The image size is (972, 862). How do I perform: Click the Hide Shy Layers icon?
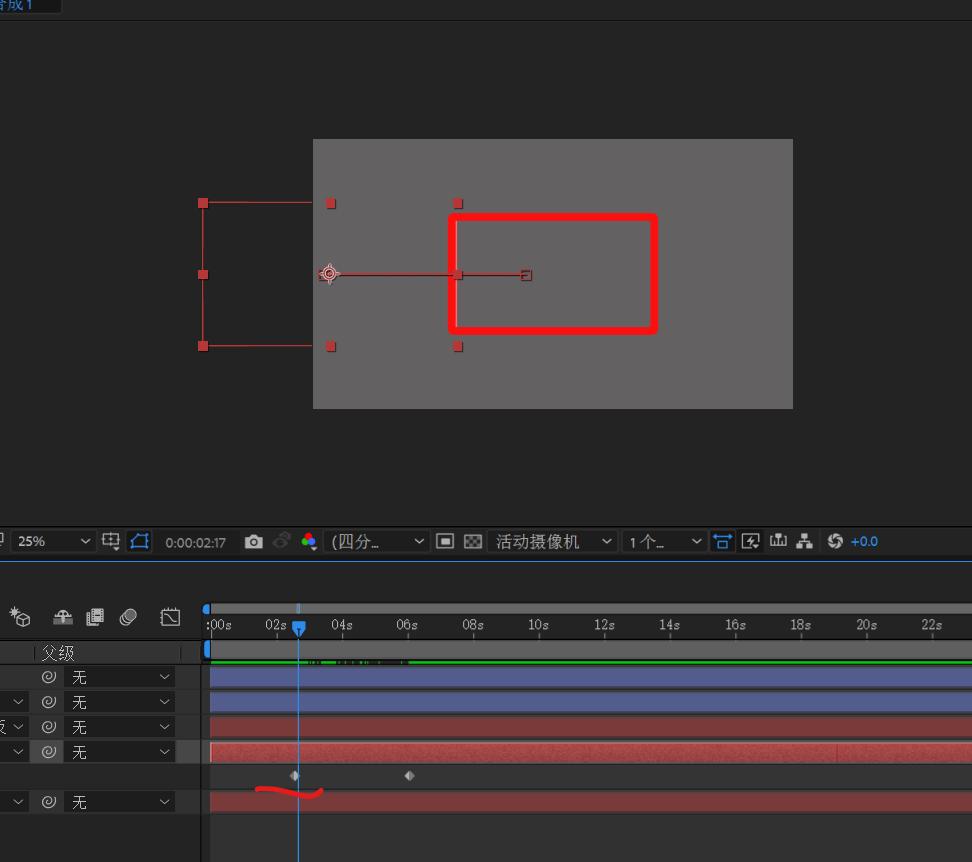tap(62, 617)
